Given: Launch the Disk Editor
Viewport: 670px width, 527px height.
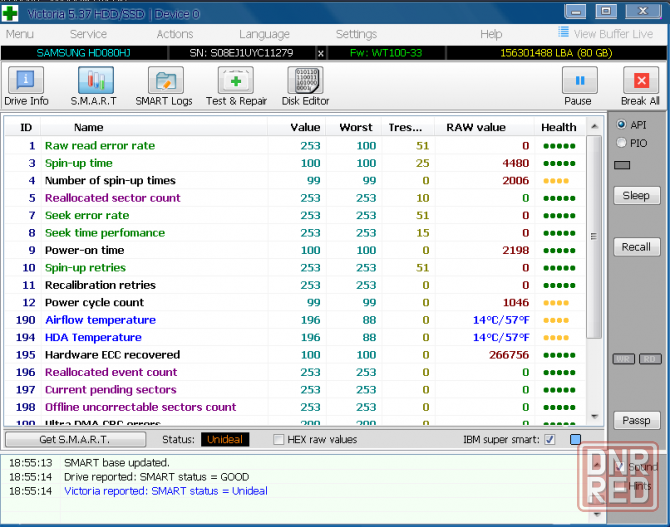Looking at the screenshot, I should [x=305, y=86].
